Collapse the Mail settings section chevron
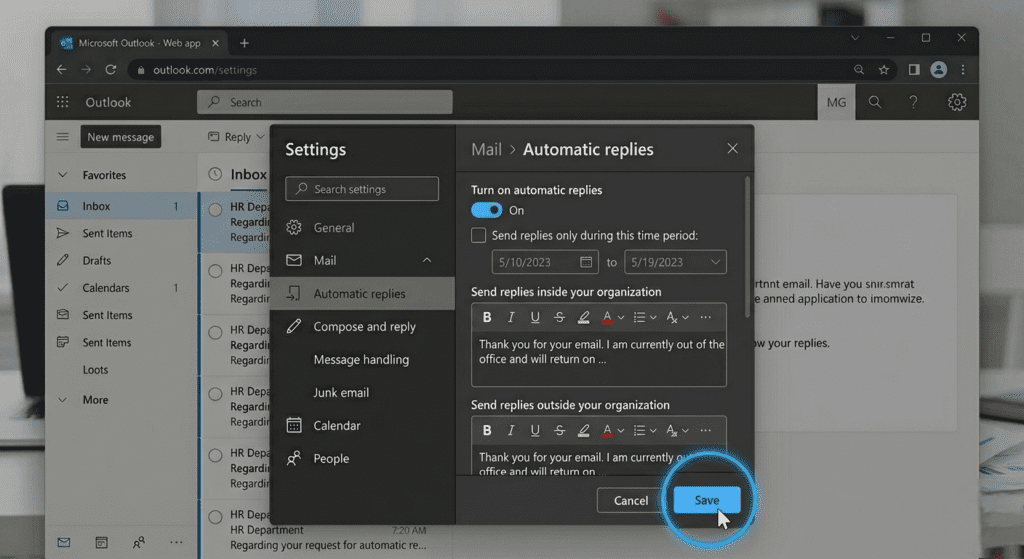The width and height of the screenshot is (1024, 559). [426, 260]
